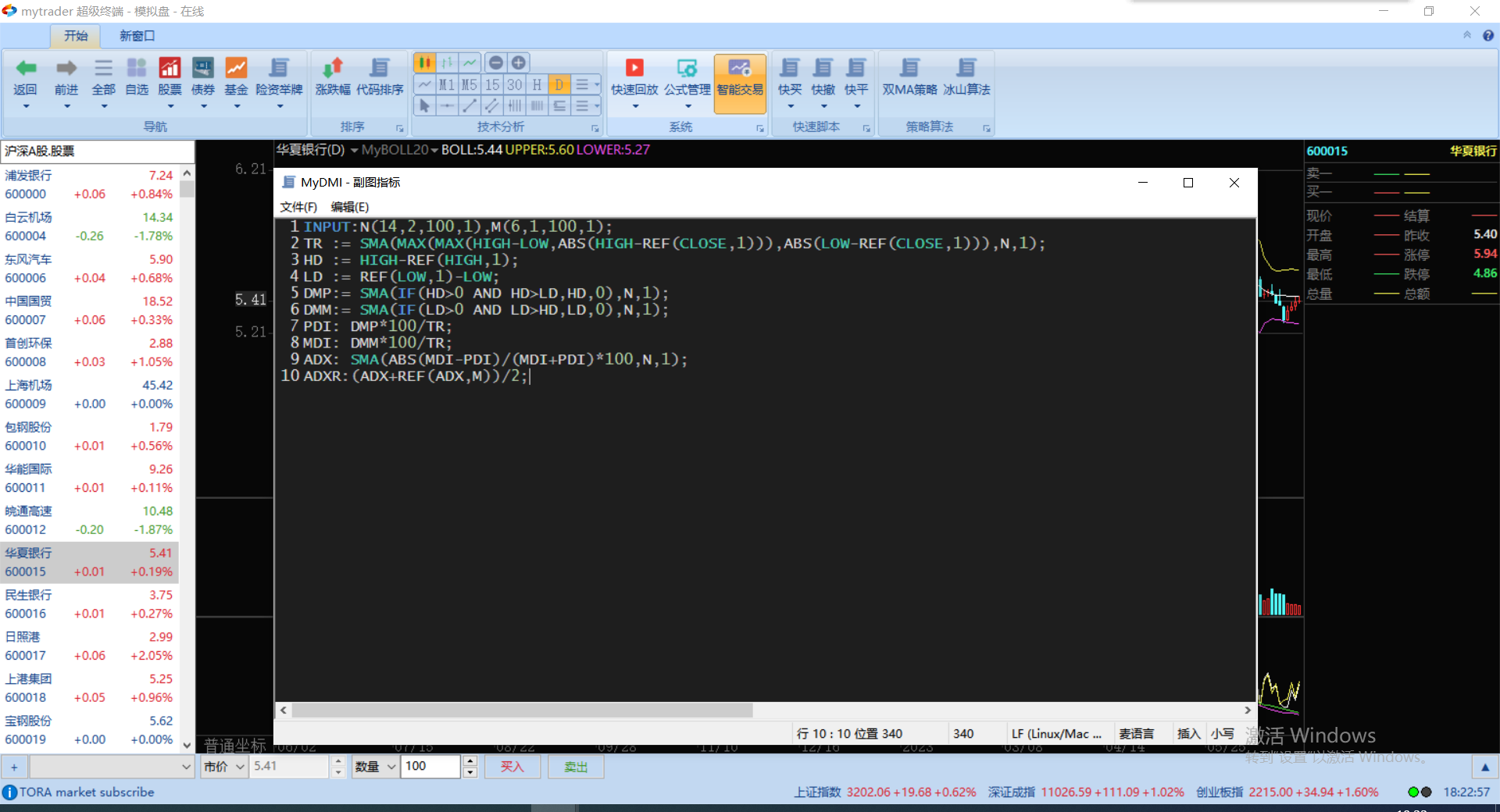This screenshot has width=1500, height=812.
Task: Switch to 新窗口 ribbon tab
Action: [x=137, y=36]
